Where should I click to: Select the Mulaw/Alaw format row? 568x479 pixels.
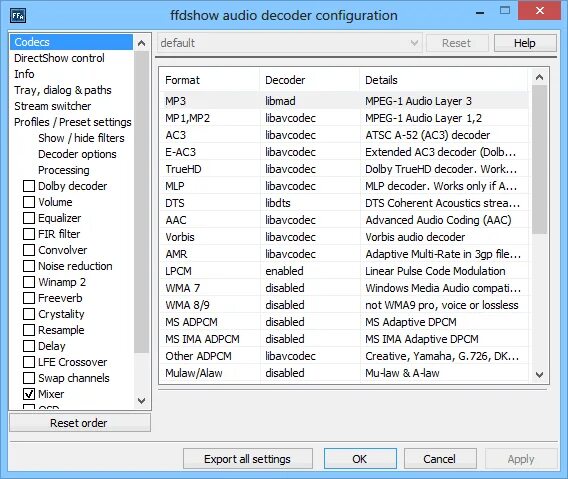344,373
